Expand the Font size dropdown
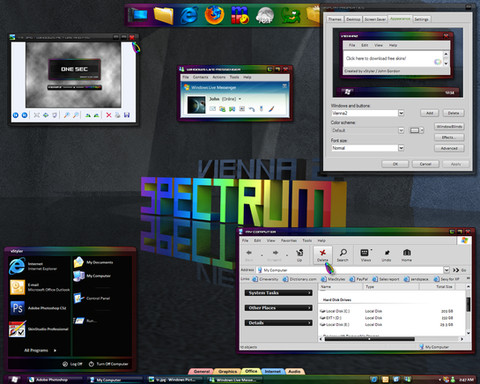The image size is (480, 384). [x=401, y=148]
